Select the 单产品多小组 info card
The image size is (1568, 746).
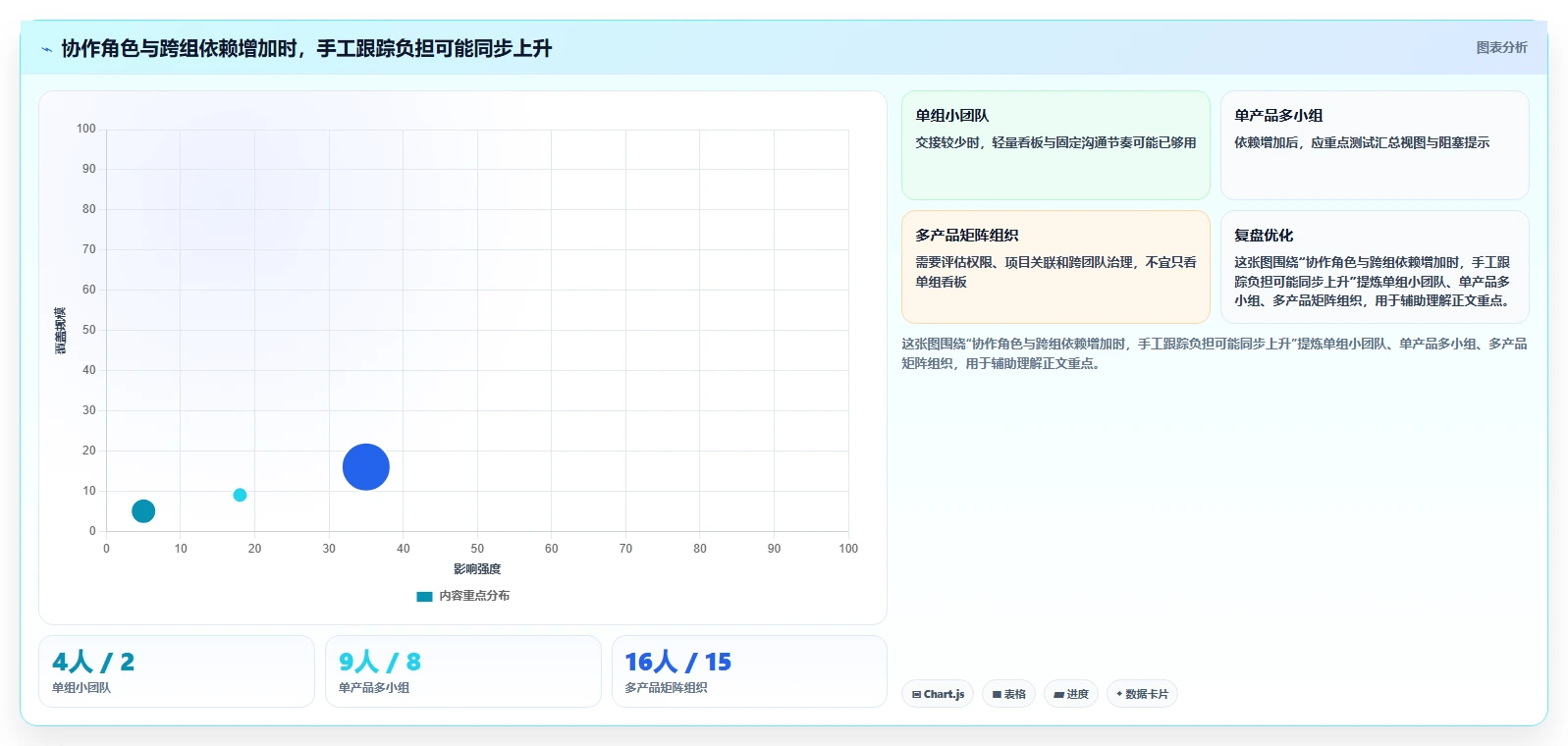click(1375, 145)
